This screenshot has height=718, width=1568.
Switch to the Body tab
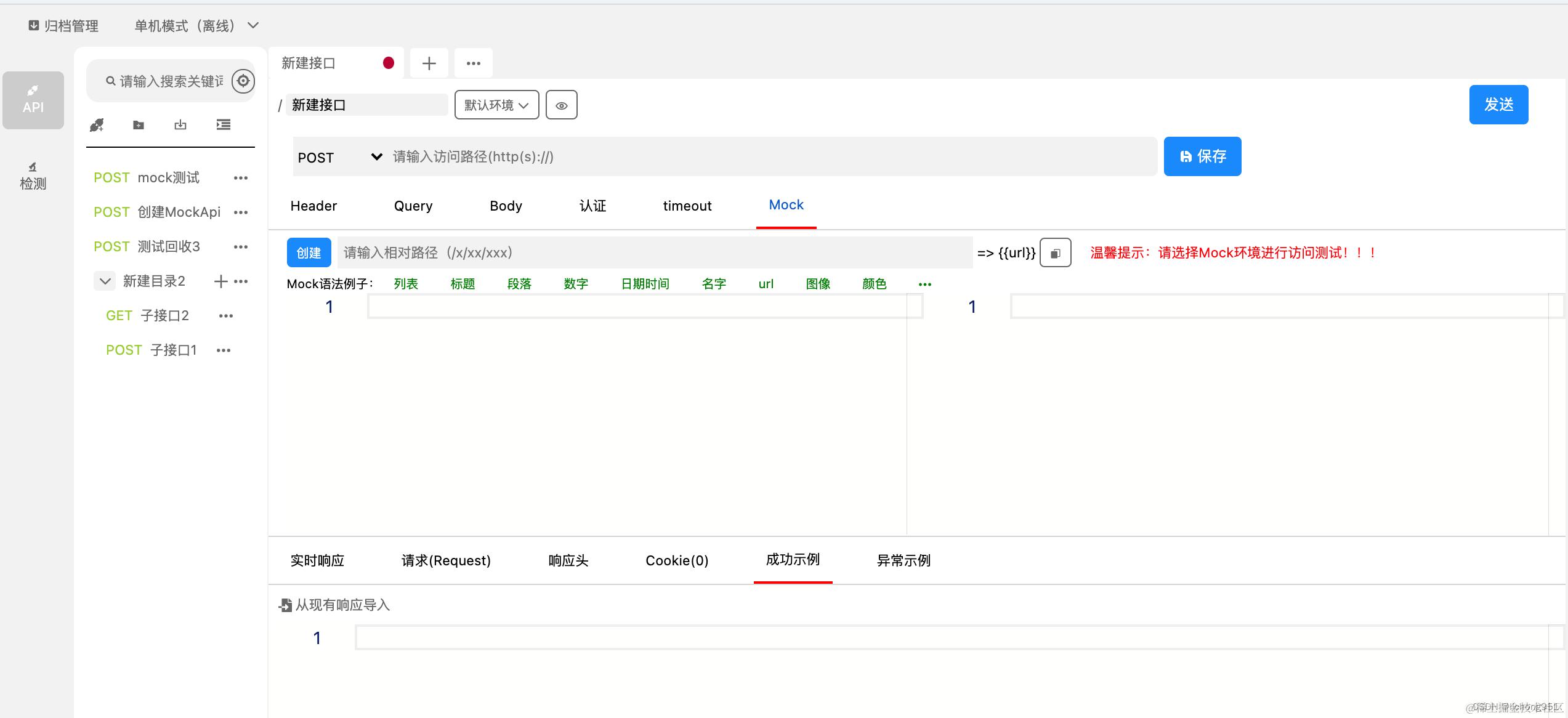tap(506, 206)
